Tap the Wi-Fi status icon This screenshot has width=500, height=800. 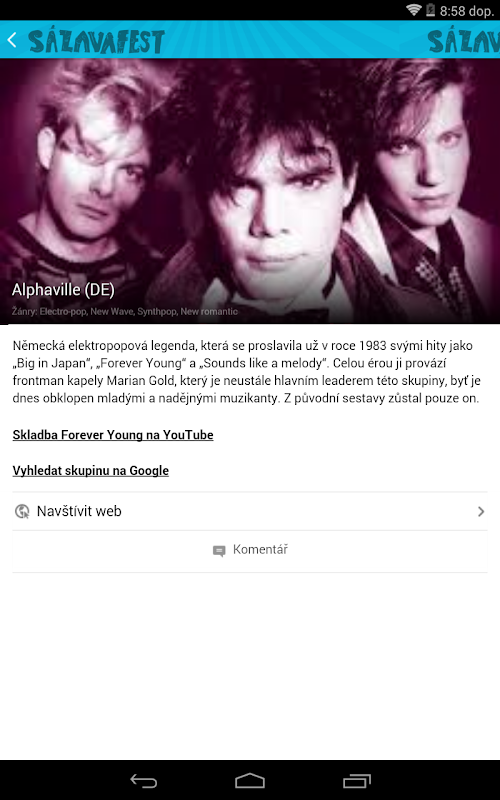pos(414,10)
